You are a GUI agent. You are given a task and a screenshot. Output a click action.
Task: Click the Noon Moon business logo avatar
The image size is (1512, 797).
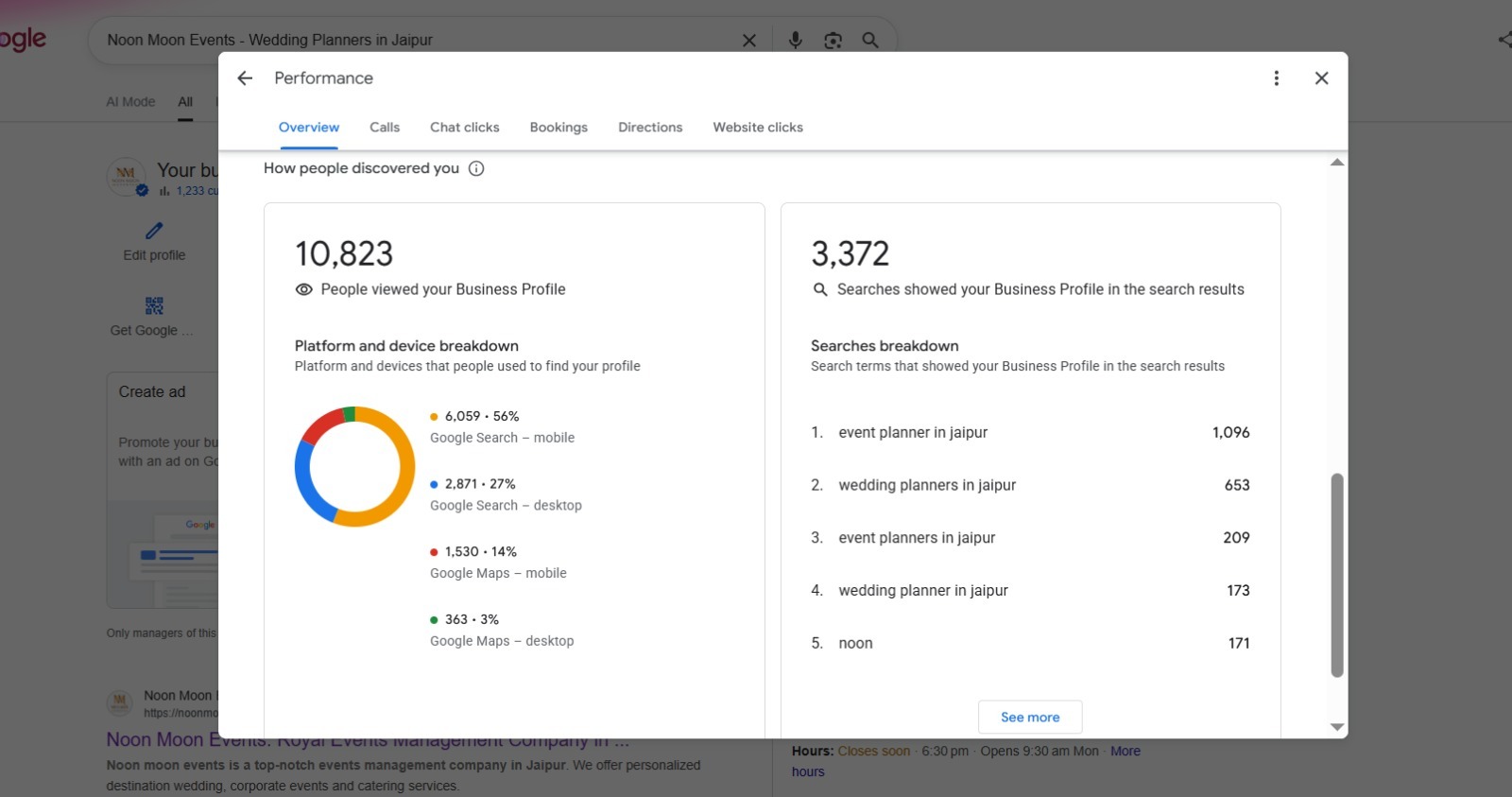pyautogui.click(x=126, y=177)
